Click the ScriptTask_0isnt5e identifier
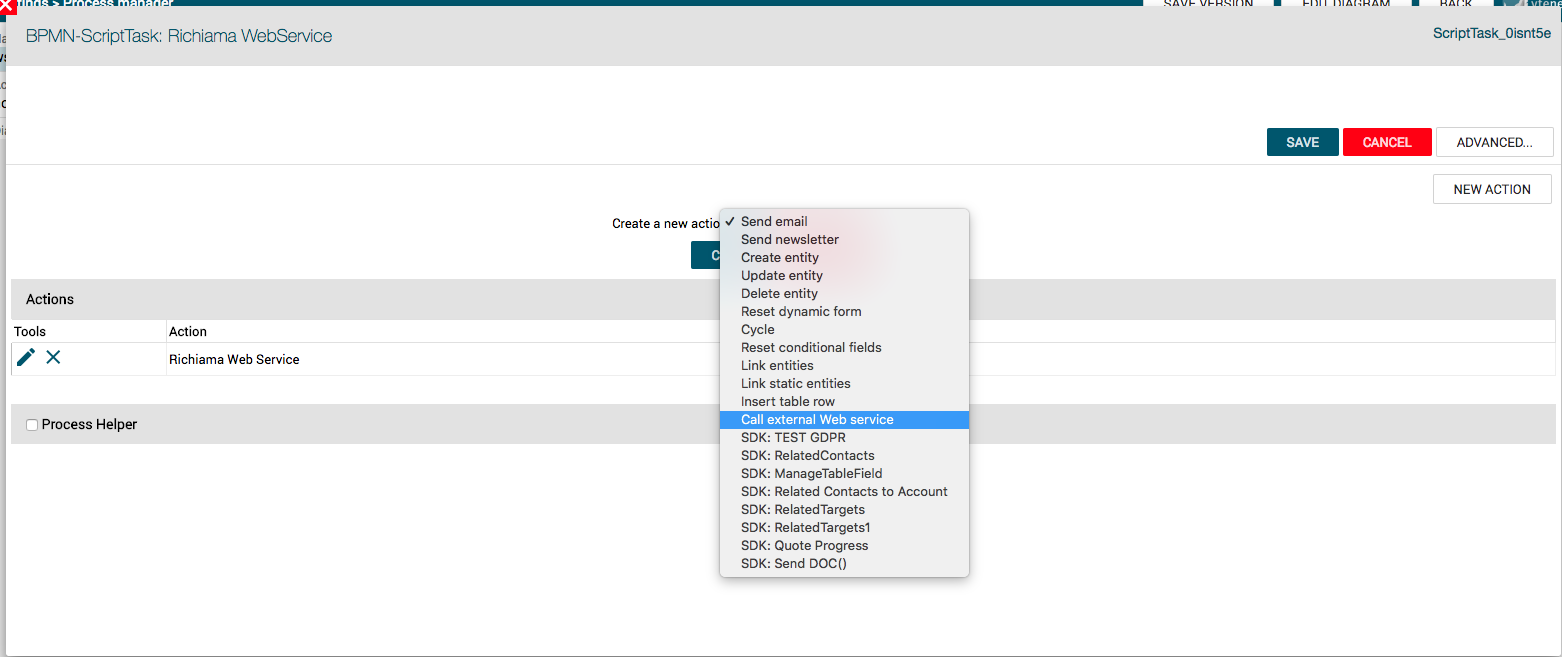This screenshot has width=1562, height=657. [1492, 33]
